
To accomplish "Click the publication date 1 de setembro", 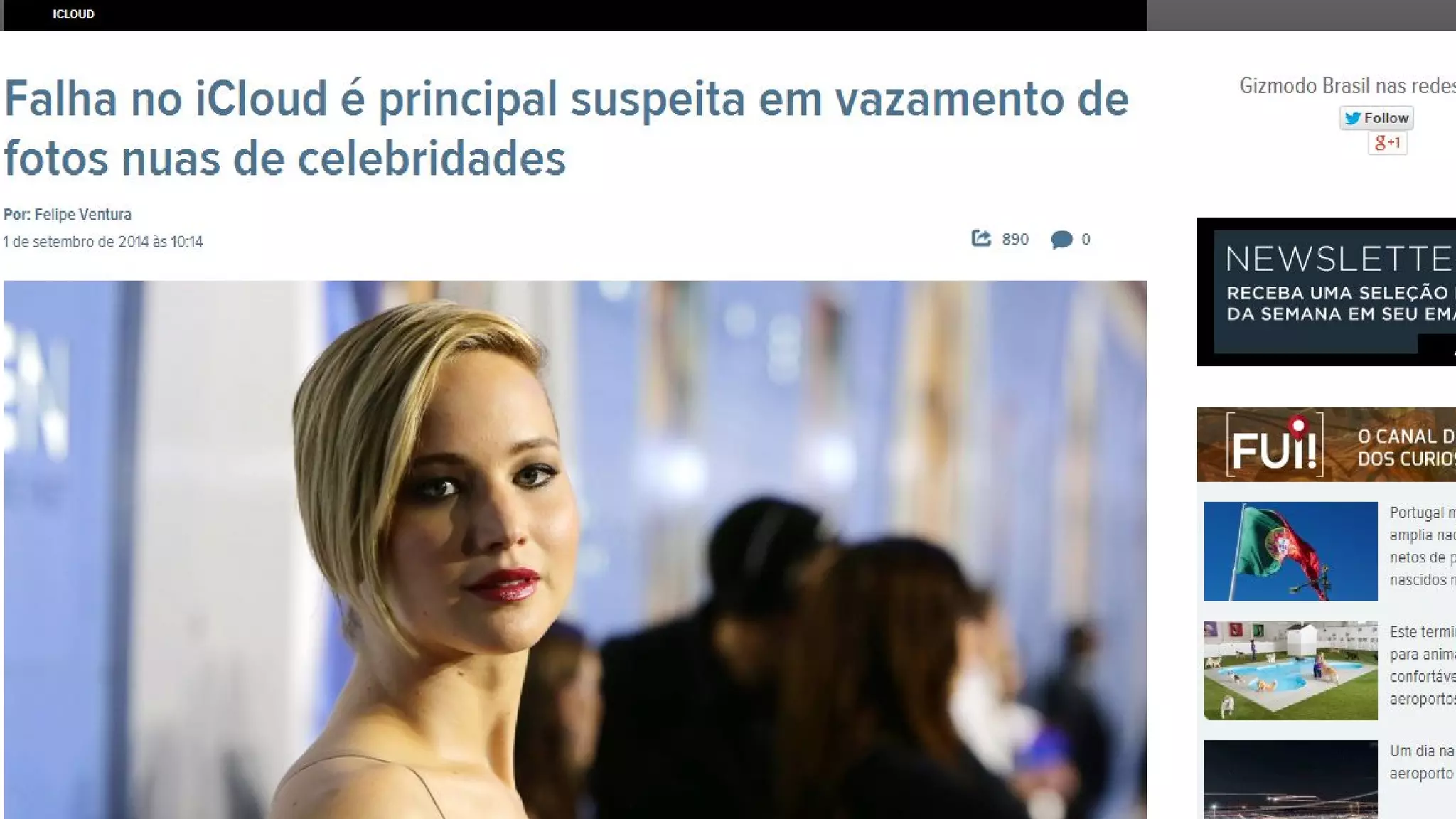I will click(103, 242).
